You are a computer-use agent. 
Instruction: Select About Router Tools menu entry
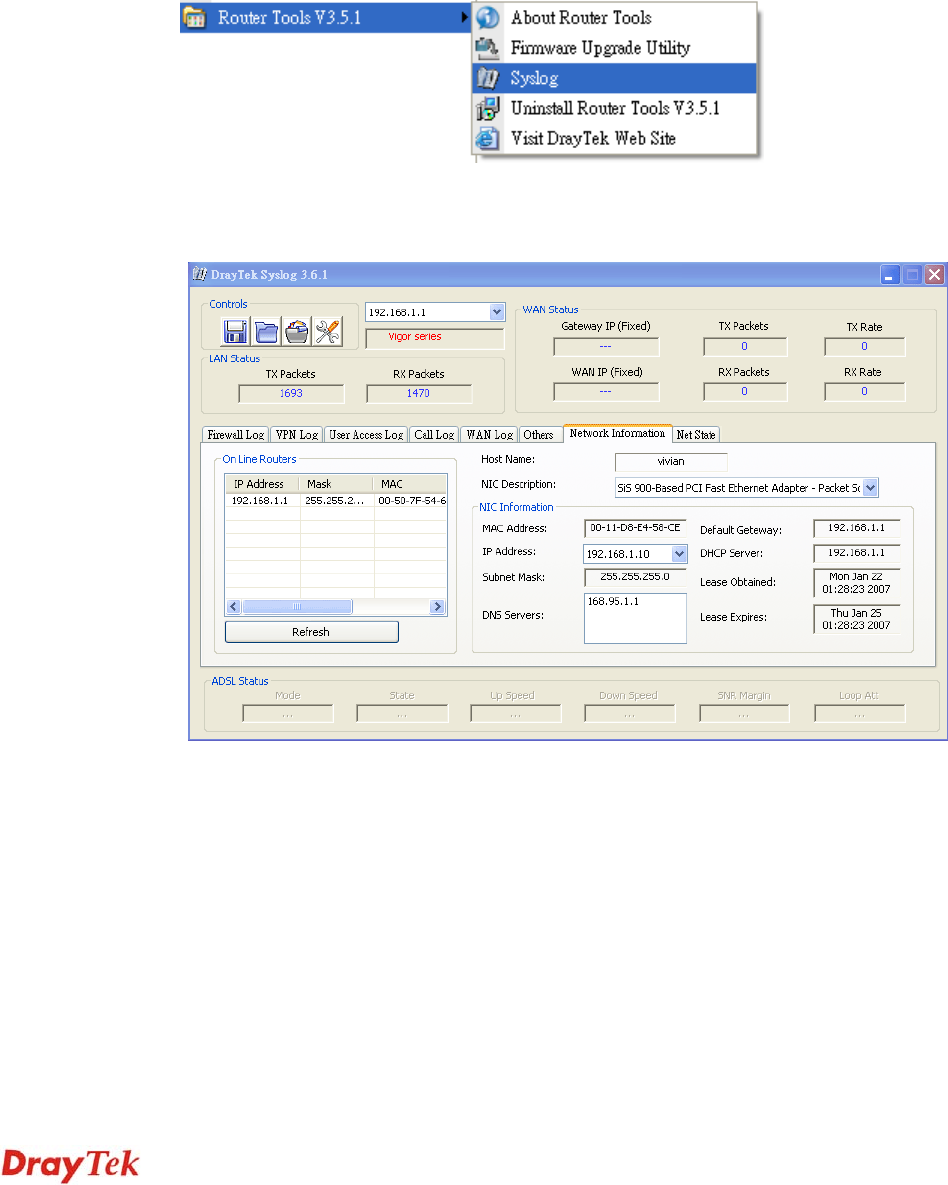click(x=615, y=17)
